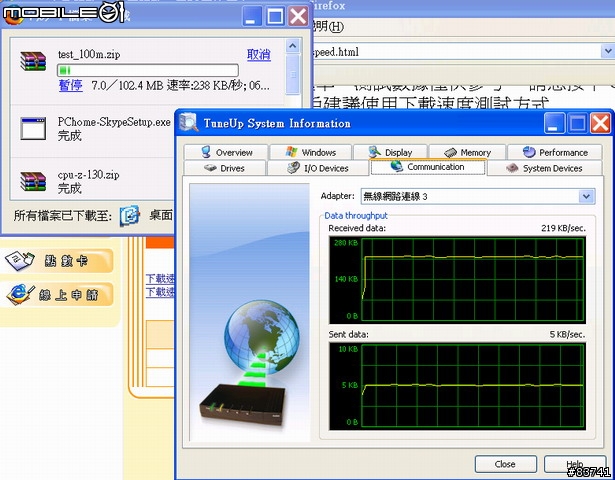The image size is (615, 480).
Task: Click the Drives tab disk icon
Action: pos(211,168)
